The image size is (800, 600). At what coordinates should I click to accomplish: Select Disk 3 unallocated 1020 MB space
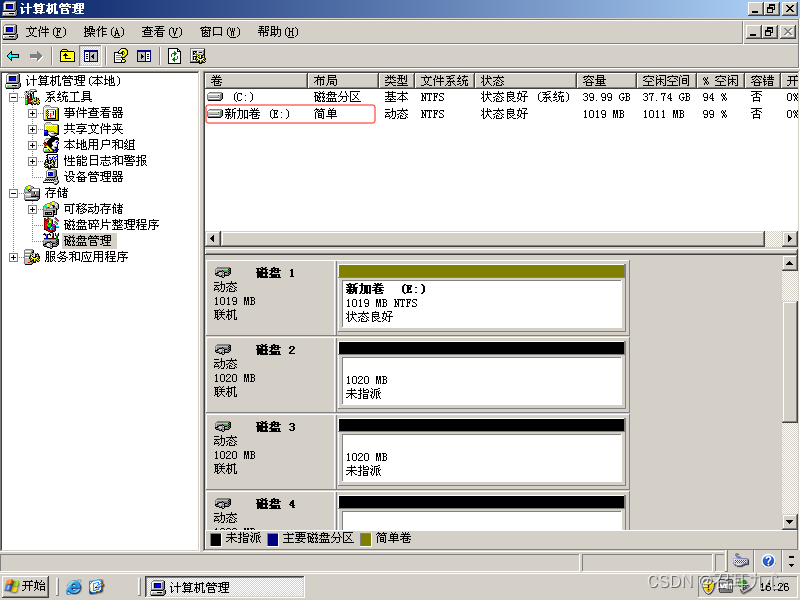coord(482,458)
